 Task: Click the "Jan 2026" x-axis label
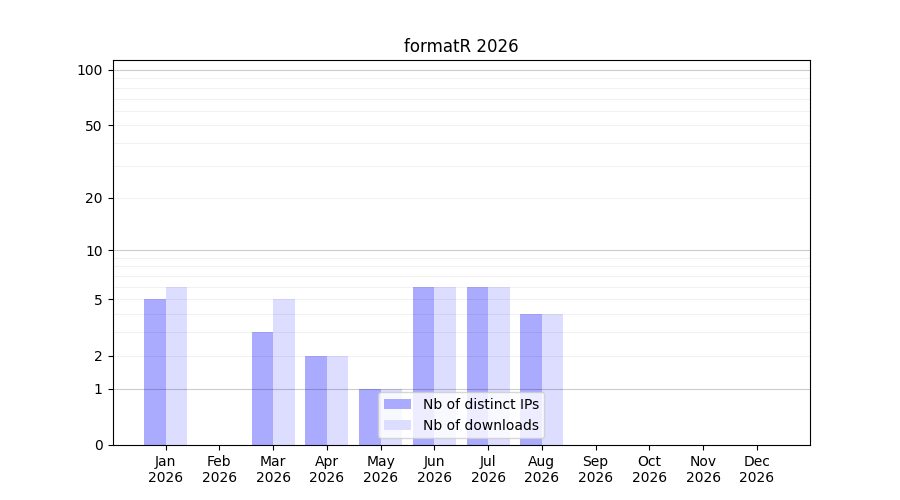pyautogui.click(x=165, y=469)
